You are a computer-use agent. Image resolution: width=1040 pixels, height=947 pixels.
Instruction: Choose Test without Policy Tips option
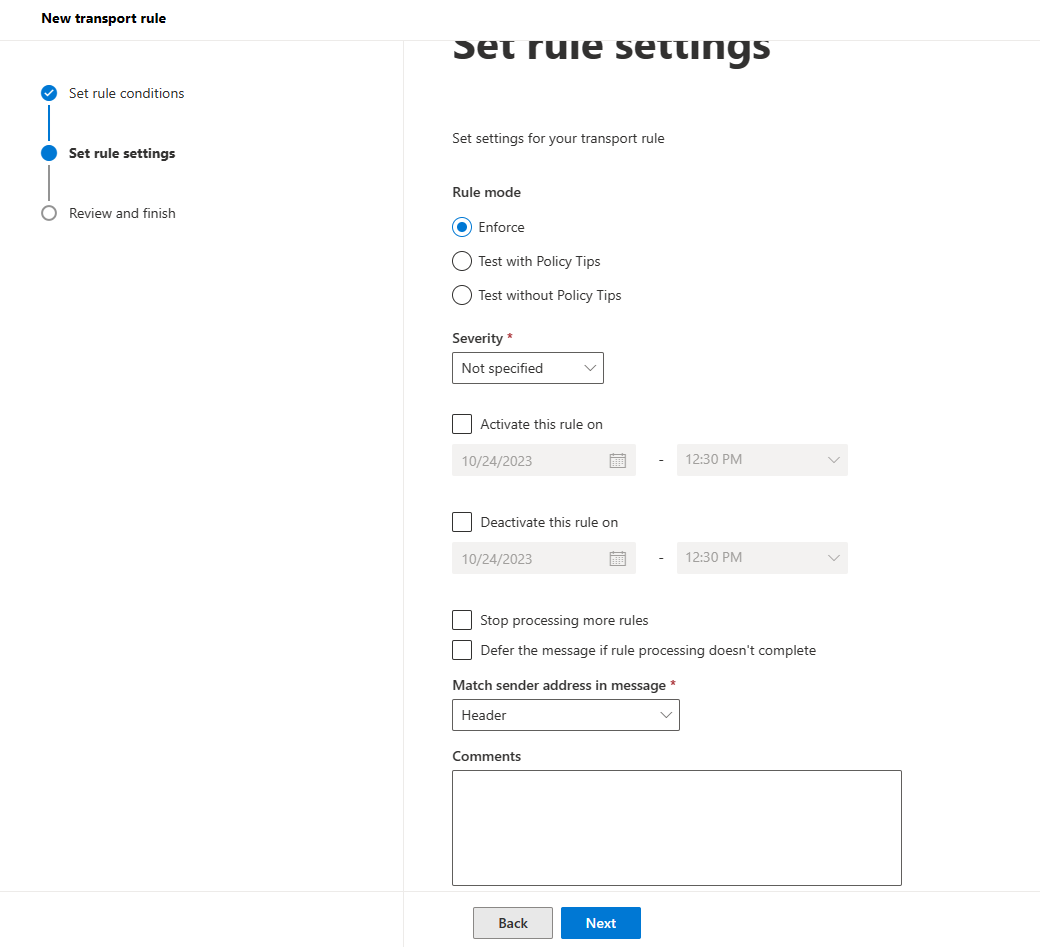462,295
